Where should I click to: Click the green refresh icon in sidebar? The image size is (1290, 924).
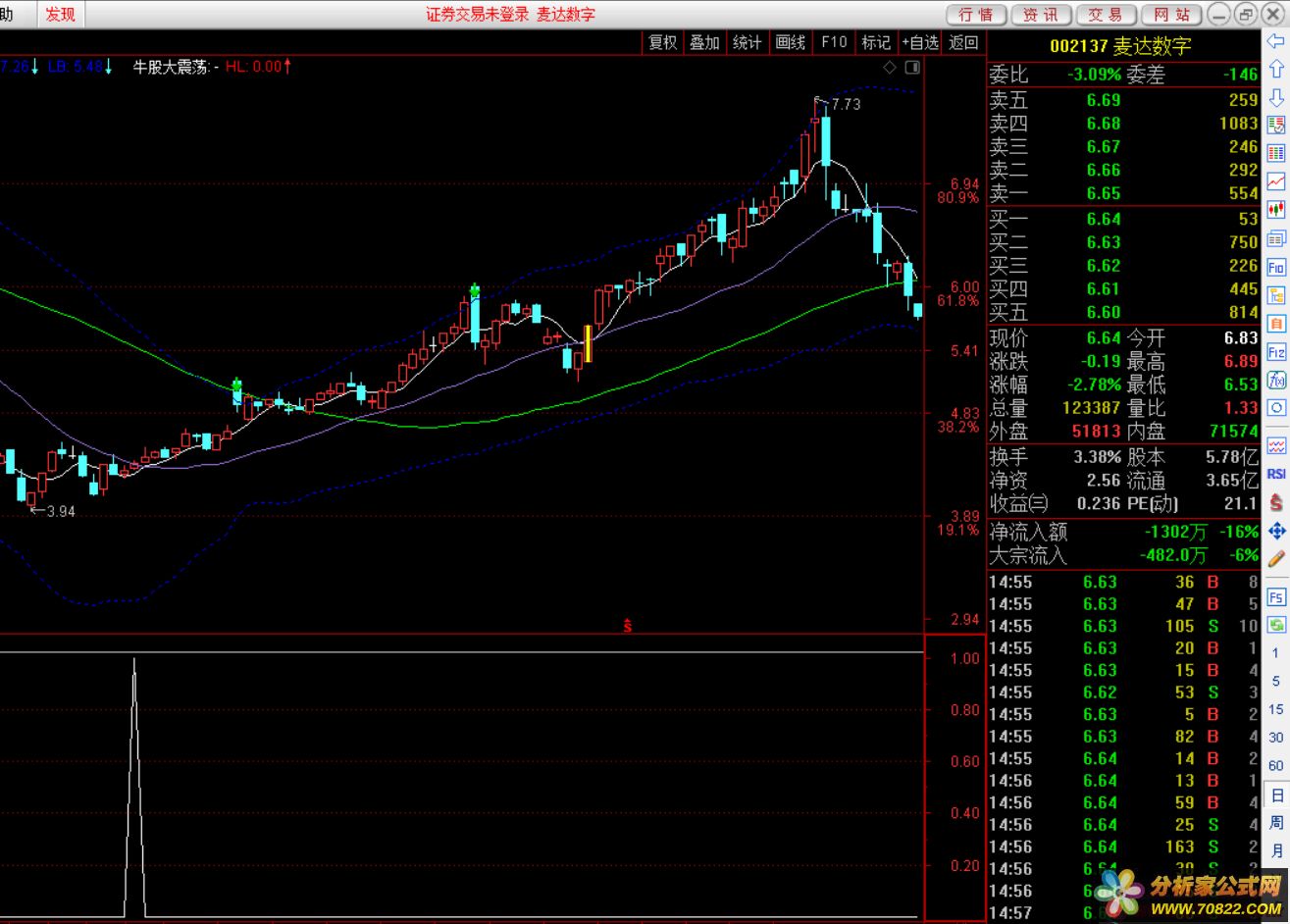pyautogui.click(x=1276, y=624)
